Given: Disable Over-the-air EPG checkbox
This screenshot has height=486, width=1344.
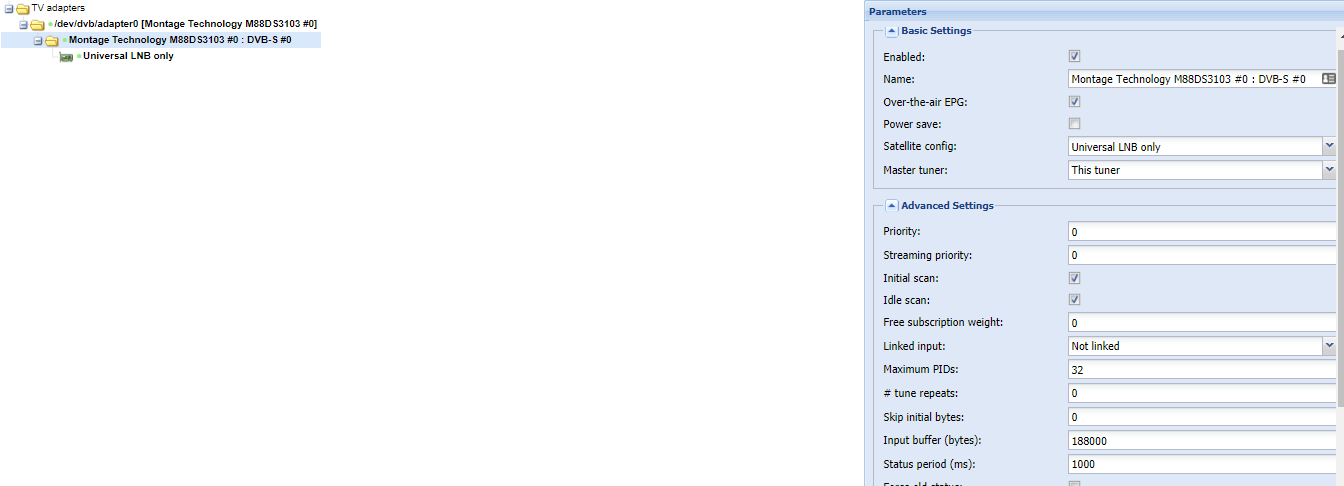Looking at the screenshot, I should 1075,102.
